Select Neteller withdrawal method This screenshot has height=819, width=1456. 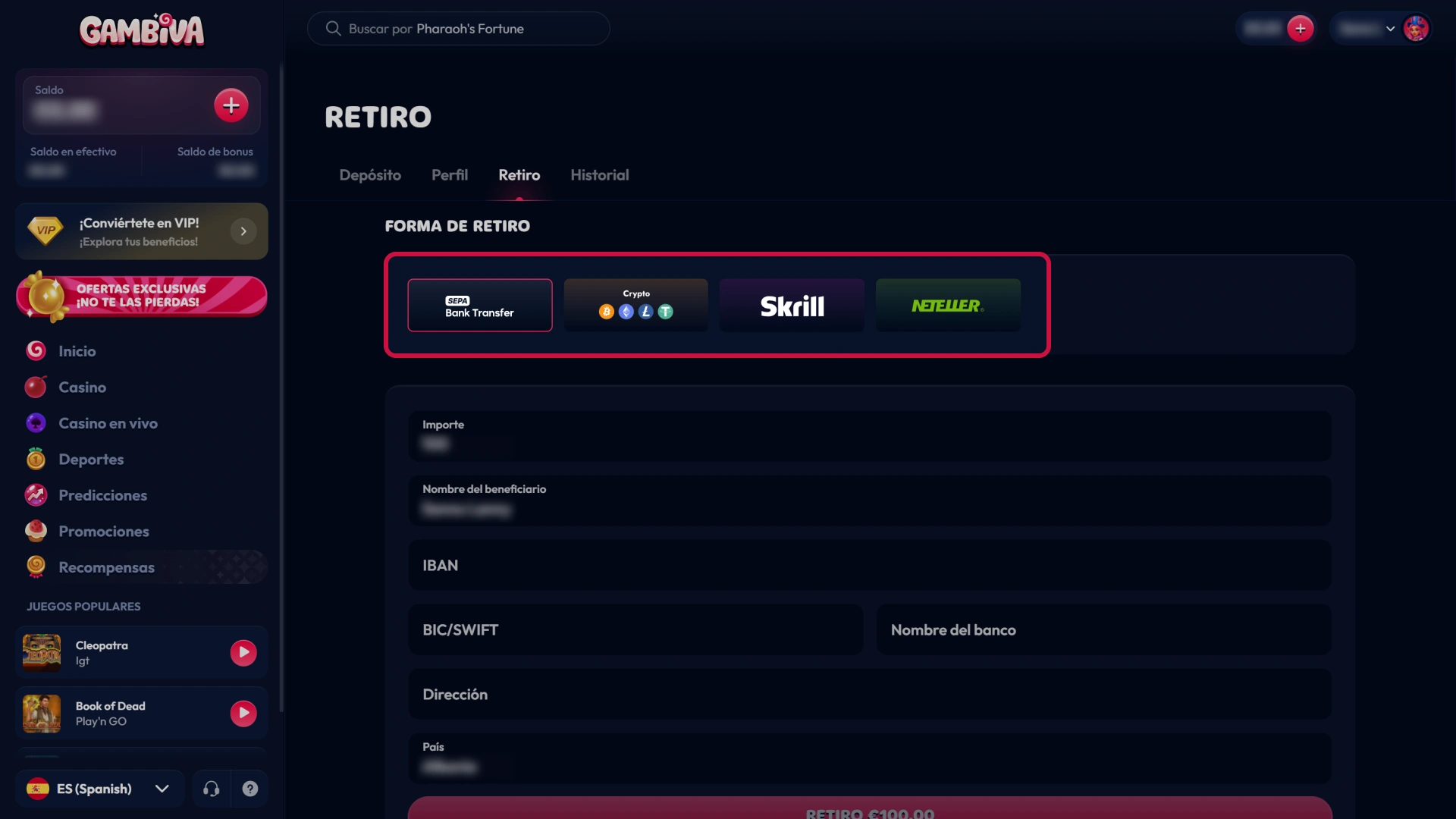coord(949,305)
